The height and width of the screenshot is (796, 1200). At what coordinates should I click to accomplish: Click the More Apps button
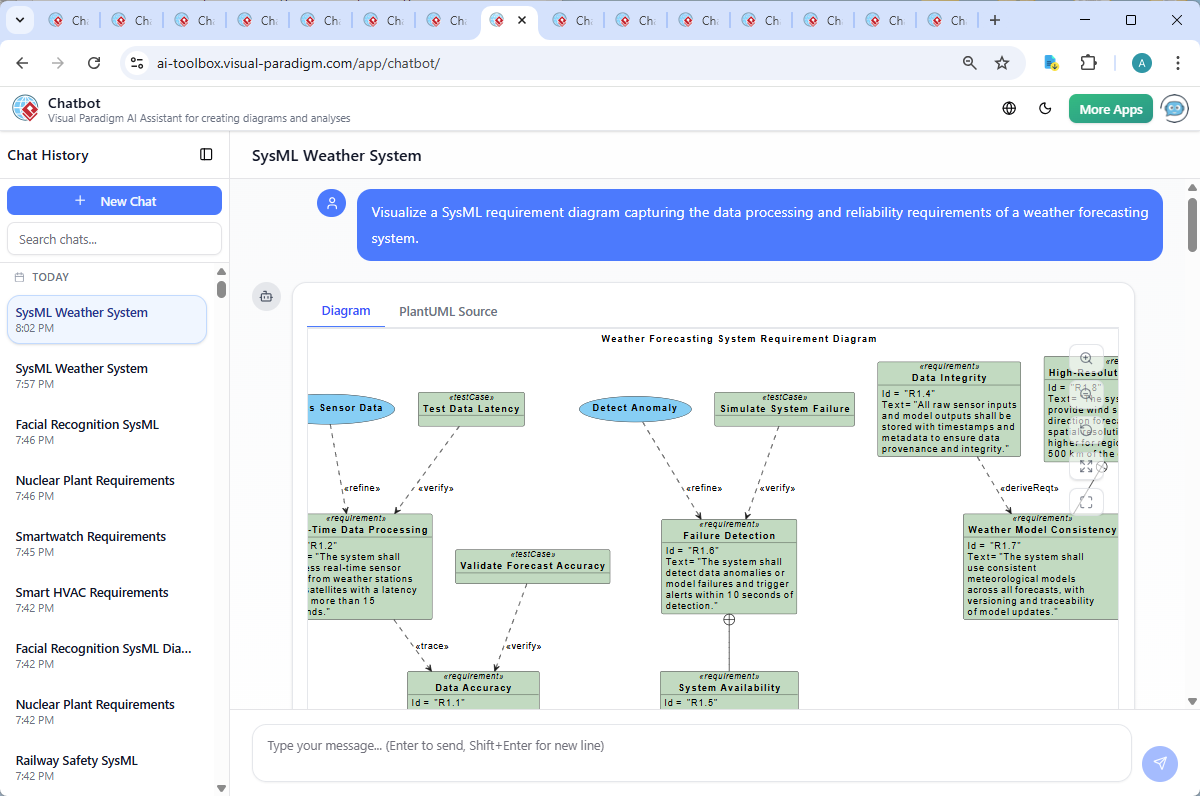pyautogui.click(x=1110, y=109)
